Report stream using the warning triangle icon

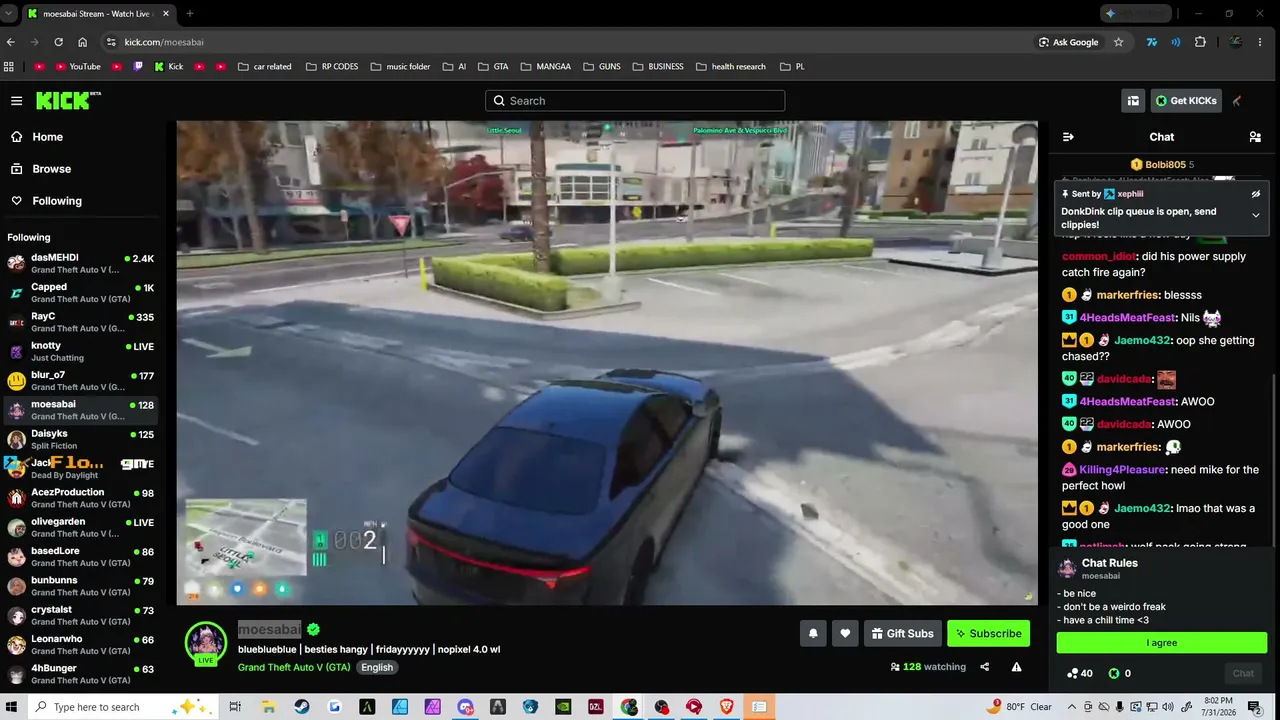1016,667
